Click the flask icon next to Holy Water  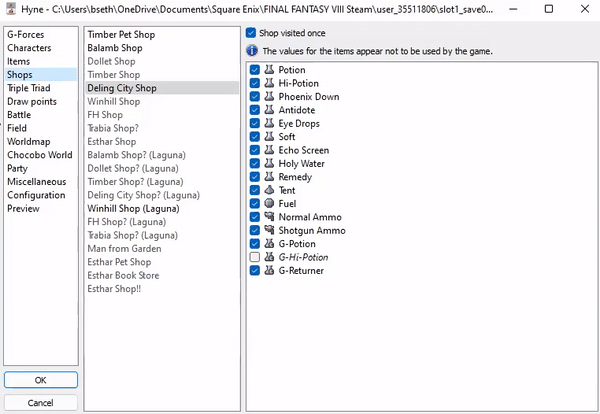pyautogui.click(x=269, y=163)
